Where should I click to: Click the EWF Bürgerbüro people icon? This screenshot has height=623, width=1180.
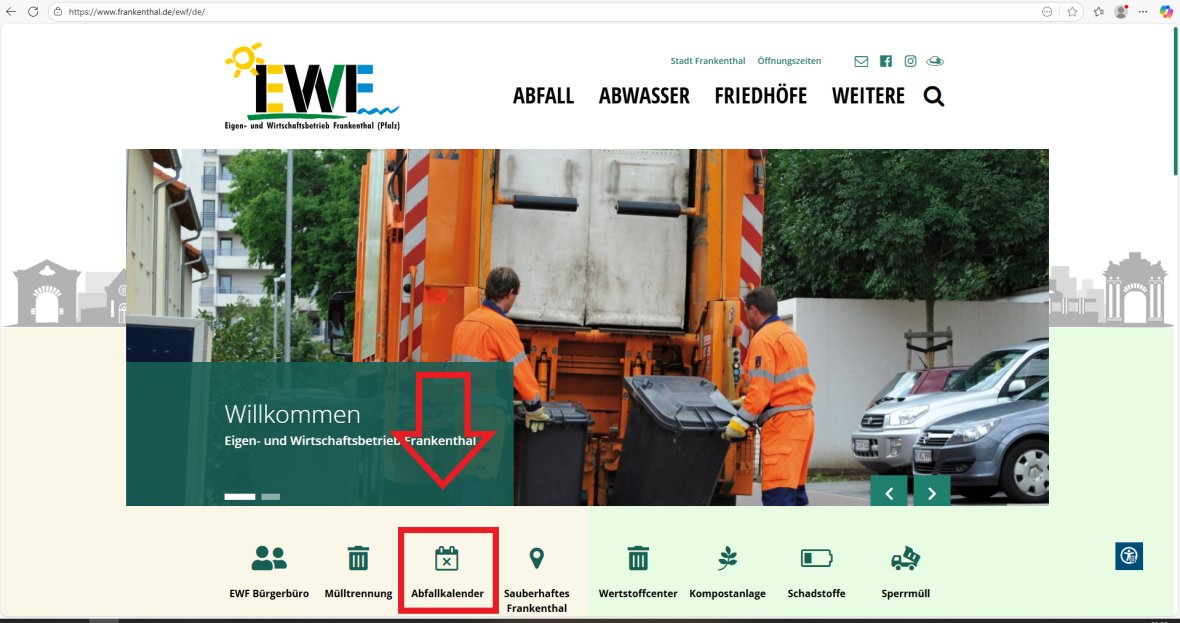(x=268, y=558)
